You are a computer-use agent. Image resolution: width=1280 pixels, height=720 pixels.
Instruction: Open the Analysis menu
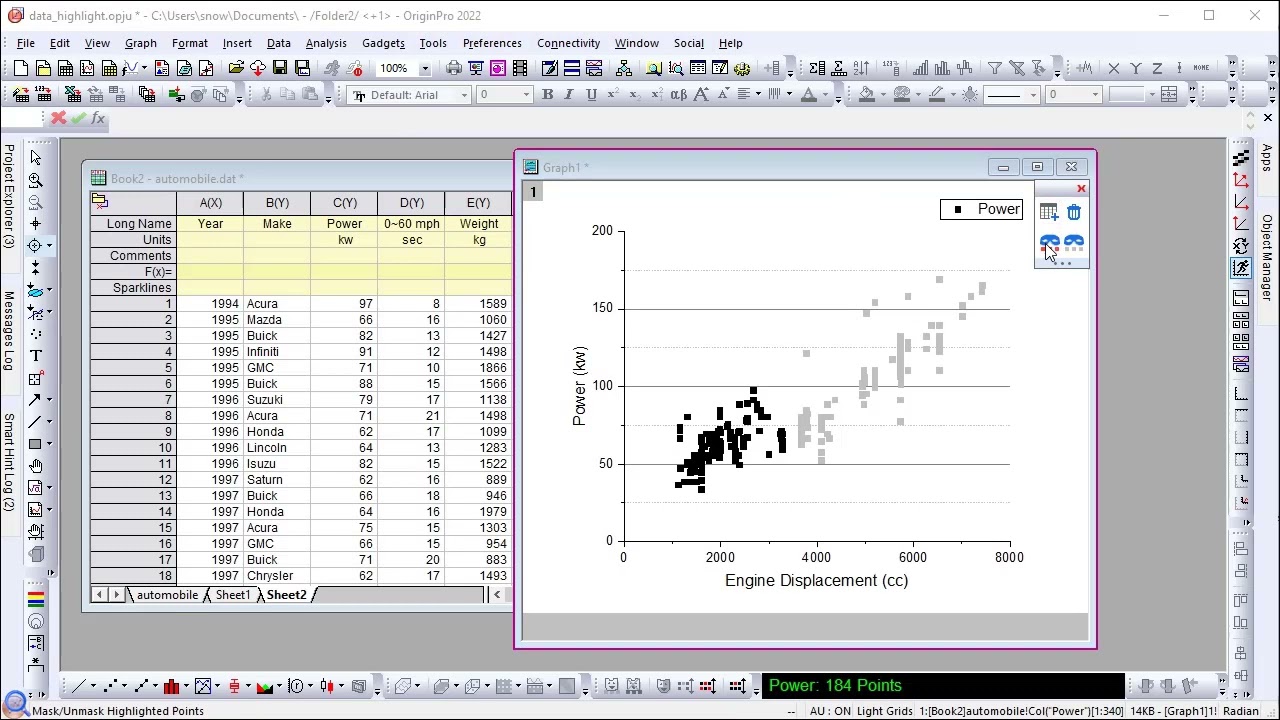pyautogui.click(x=326, y=43)
